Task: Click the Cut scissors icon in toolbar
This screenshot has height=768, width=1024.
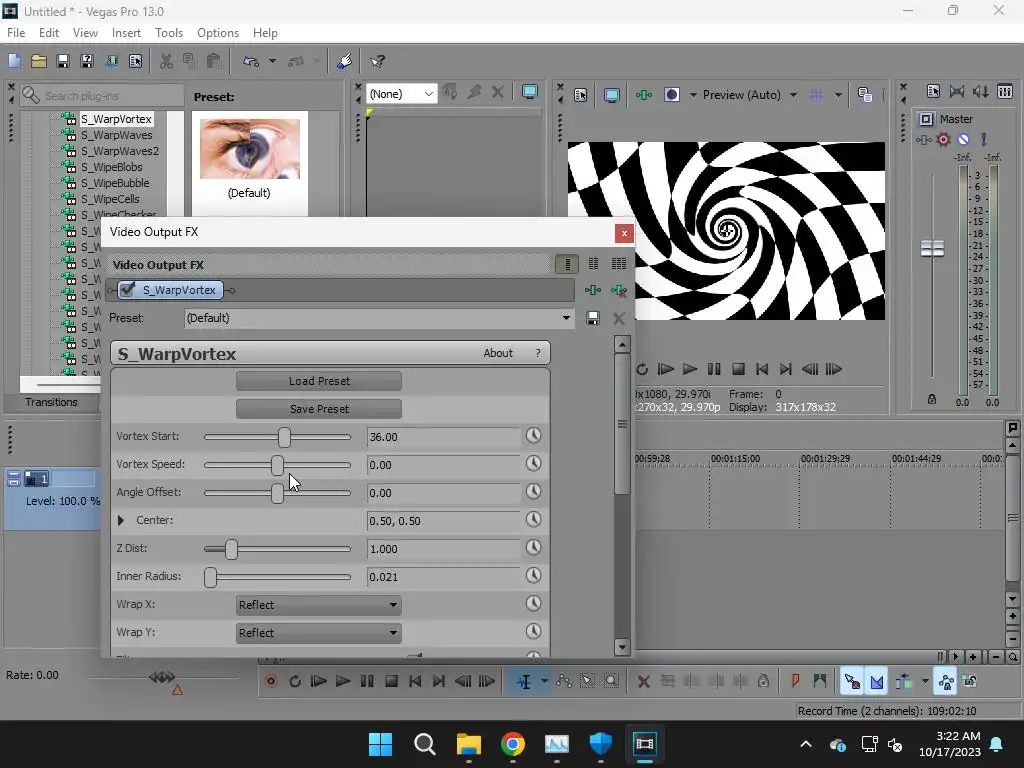Action: click(166, 61)
